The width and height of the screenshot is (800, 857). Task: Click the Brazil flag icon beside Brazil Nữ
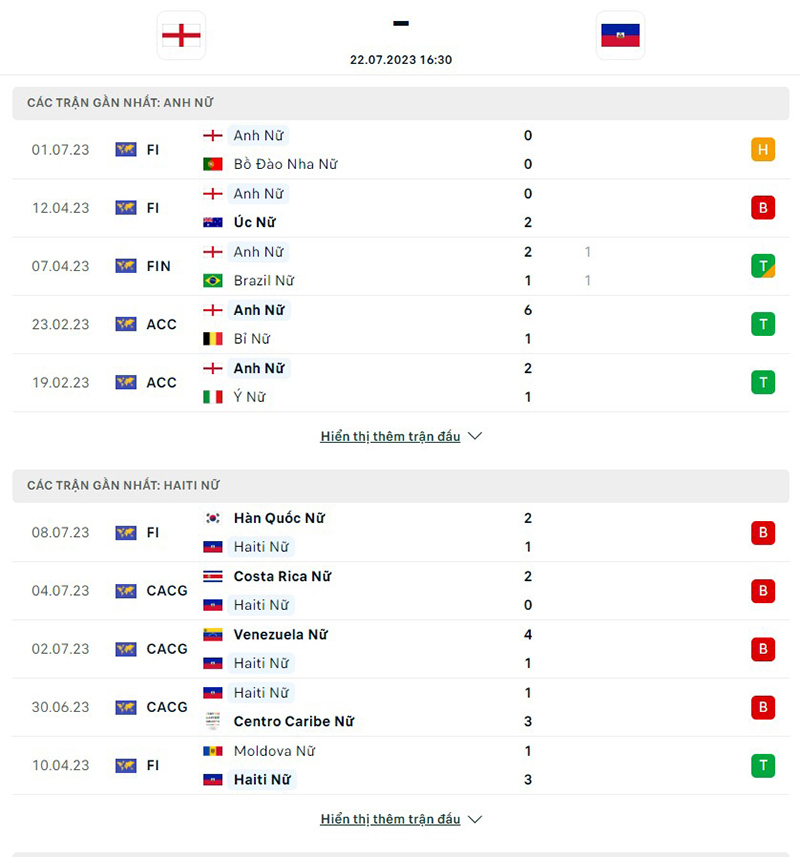click(x=212, y=281)
